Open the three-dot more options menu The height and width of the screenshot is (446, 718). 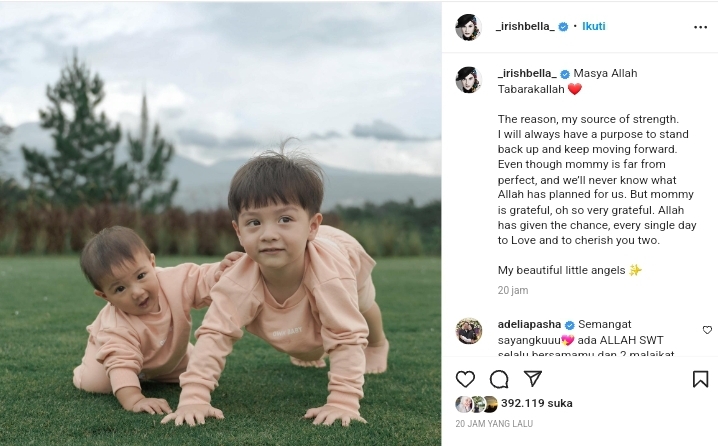pos(700,27)
